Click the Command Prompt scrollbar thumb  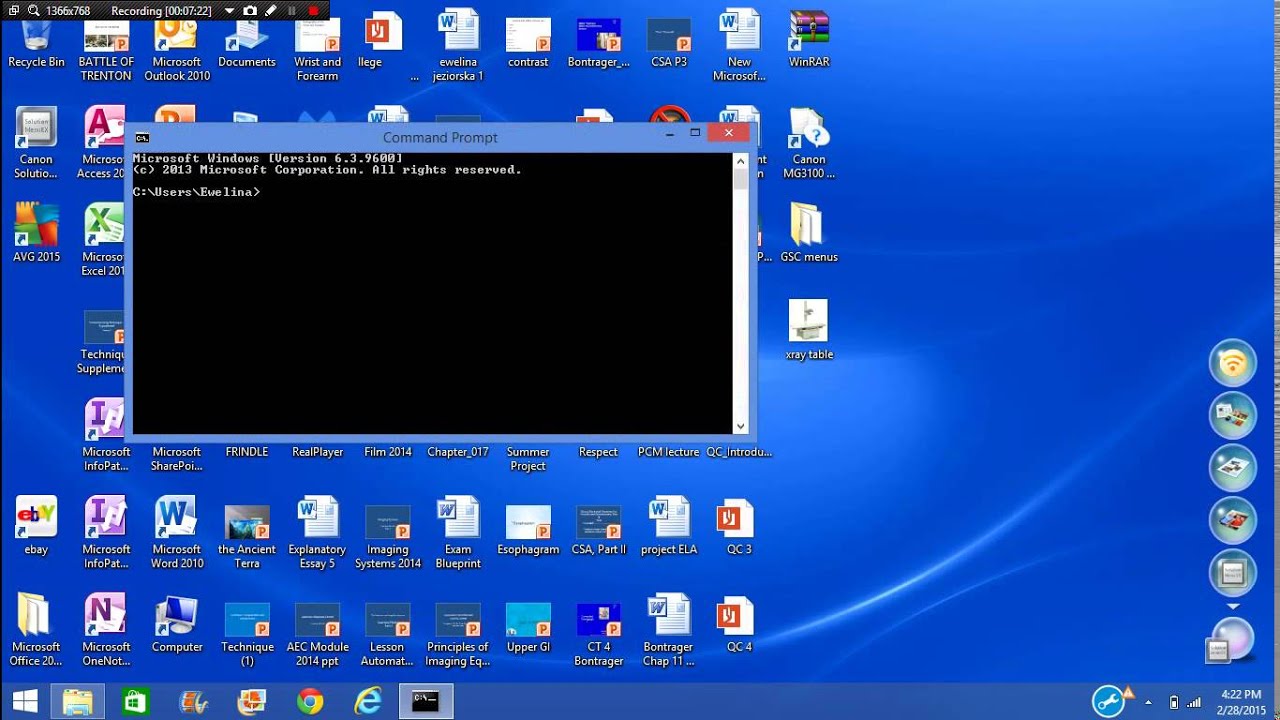click(x=741, y=179)
